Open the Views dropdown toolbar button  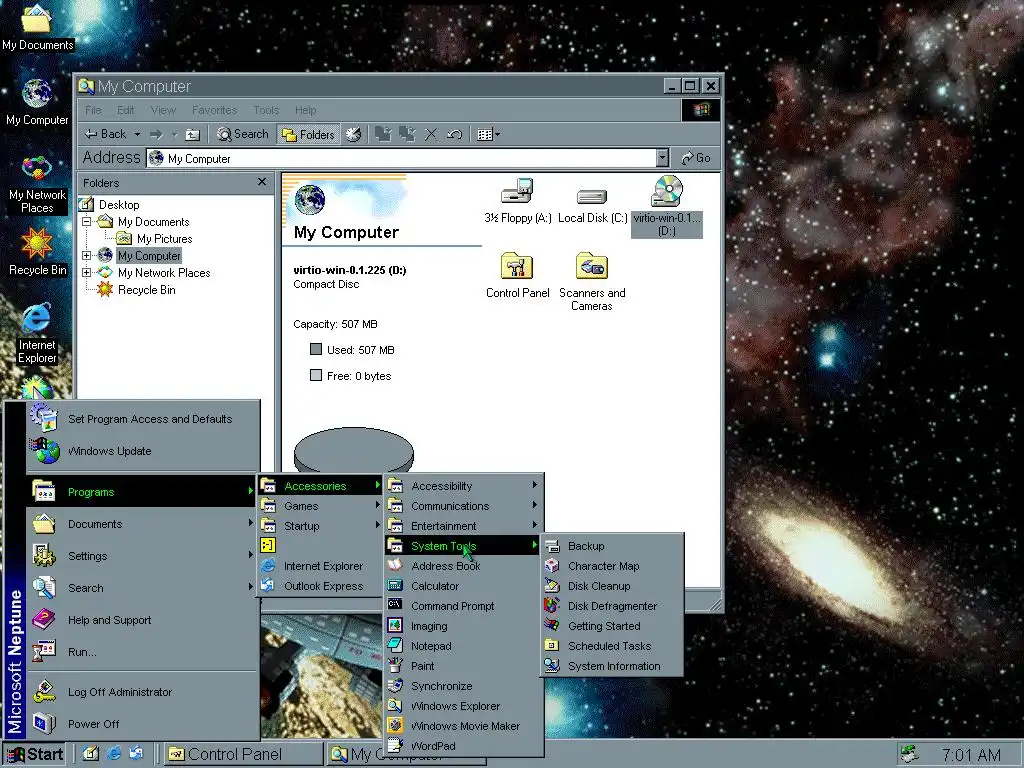tap(488, 135)
